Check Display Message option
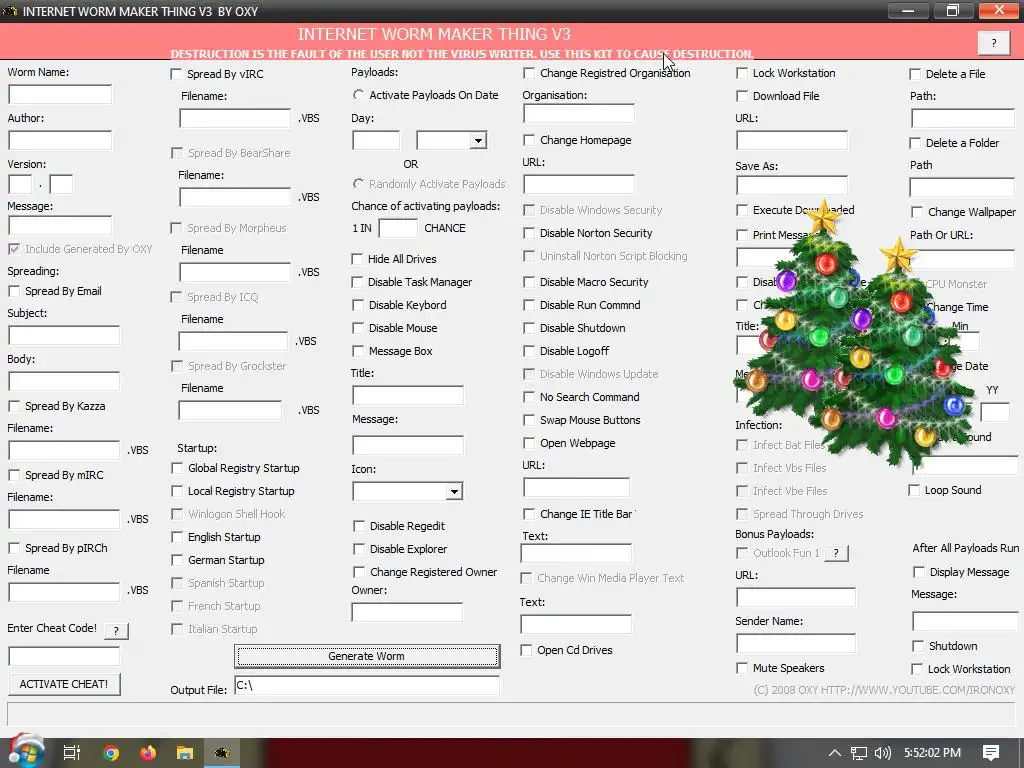 [x=919, y=572]
